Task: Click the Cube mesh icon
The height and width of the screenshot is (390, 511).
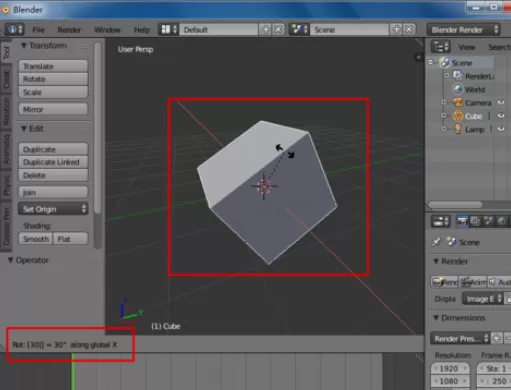Action: click(x=458, y=116)
